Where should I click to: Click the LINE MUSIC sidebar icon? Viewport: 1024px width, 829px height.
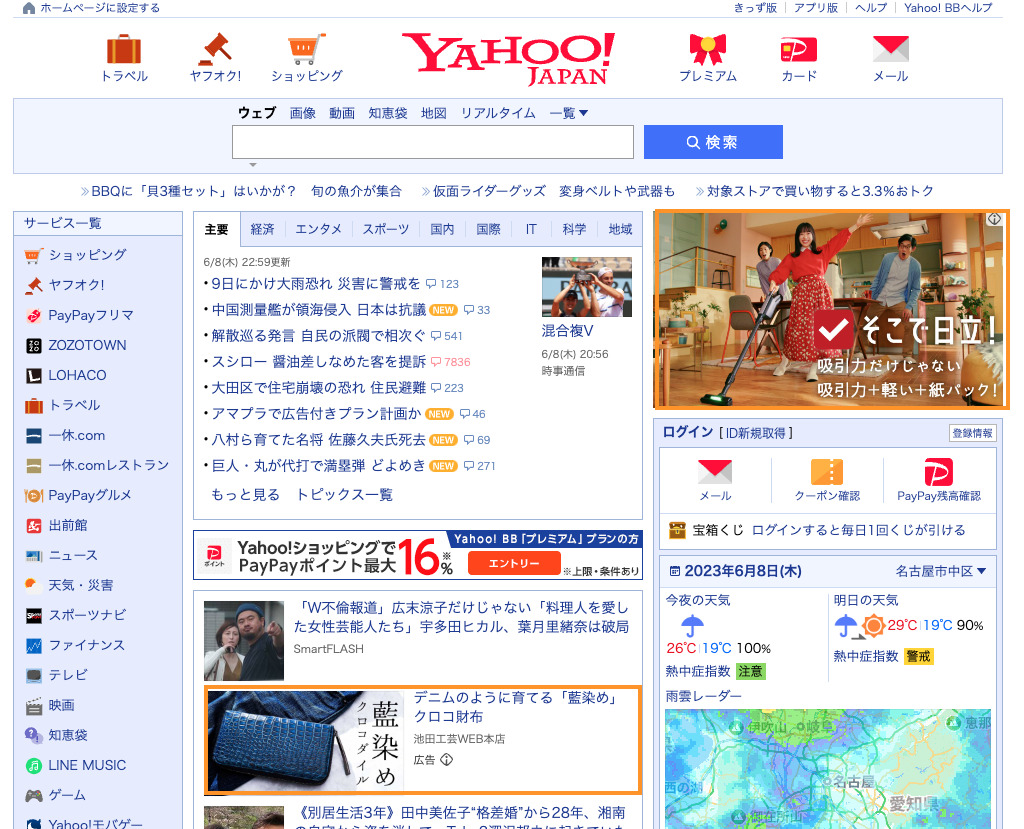[x=33, y=766]
